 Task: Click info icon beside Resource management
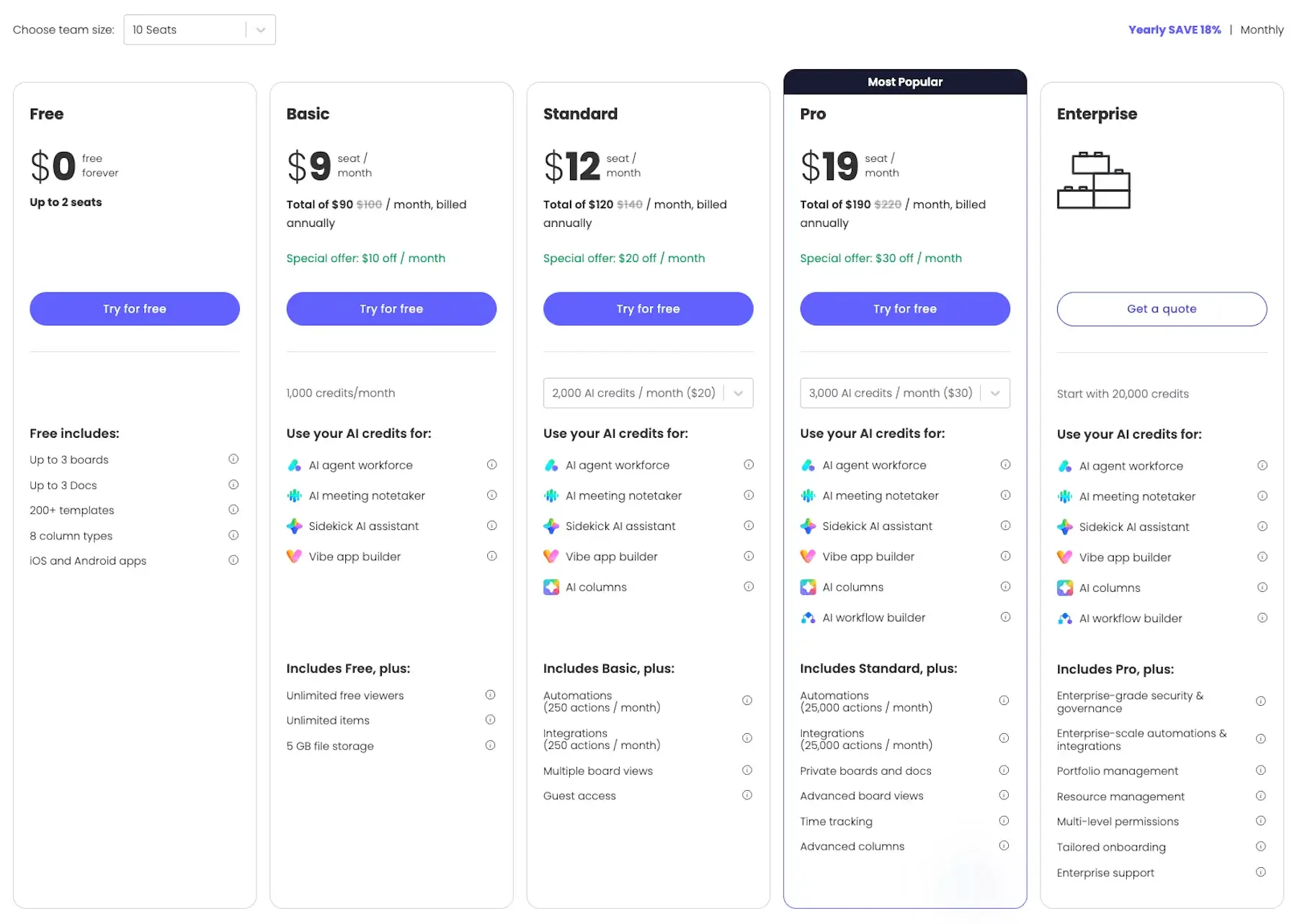(x=1261, y=796)
